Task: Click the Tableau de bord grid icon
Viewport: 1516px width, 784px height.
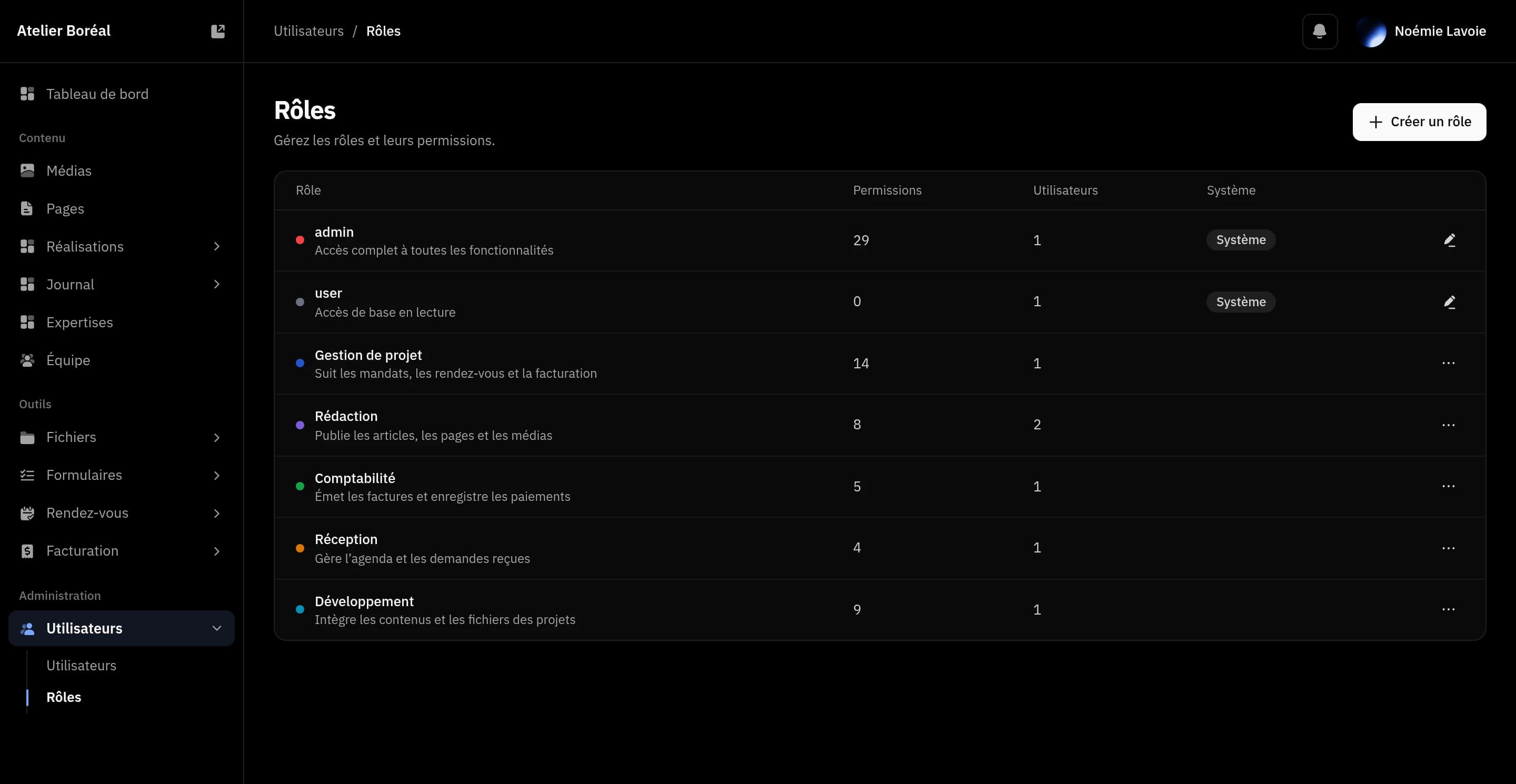Action: tap(27, 94)
